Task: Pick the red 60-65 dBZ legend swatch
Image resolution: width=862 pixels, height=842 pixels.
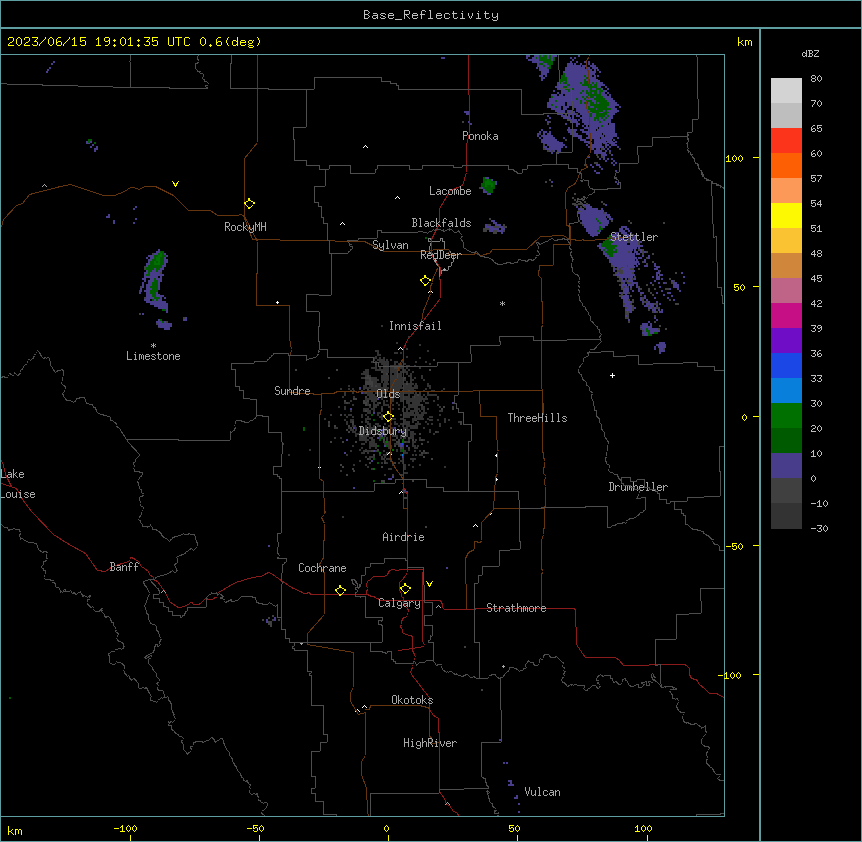Action: 786,141
